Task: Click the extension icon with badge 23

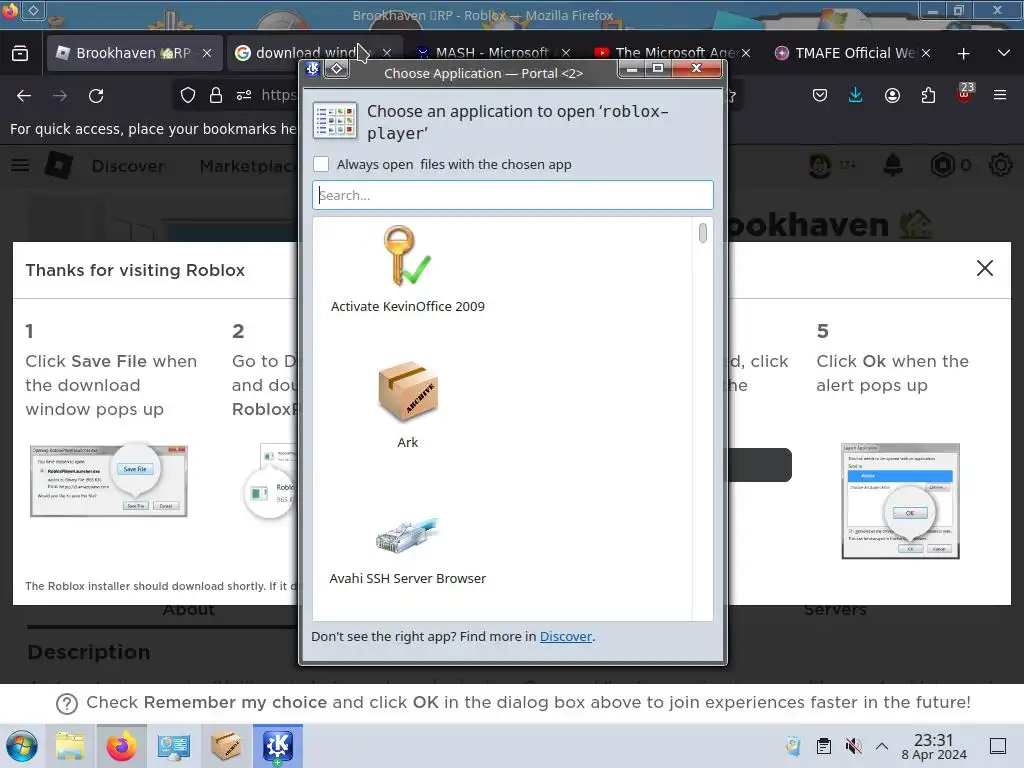Action: [x=965, y=93]
